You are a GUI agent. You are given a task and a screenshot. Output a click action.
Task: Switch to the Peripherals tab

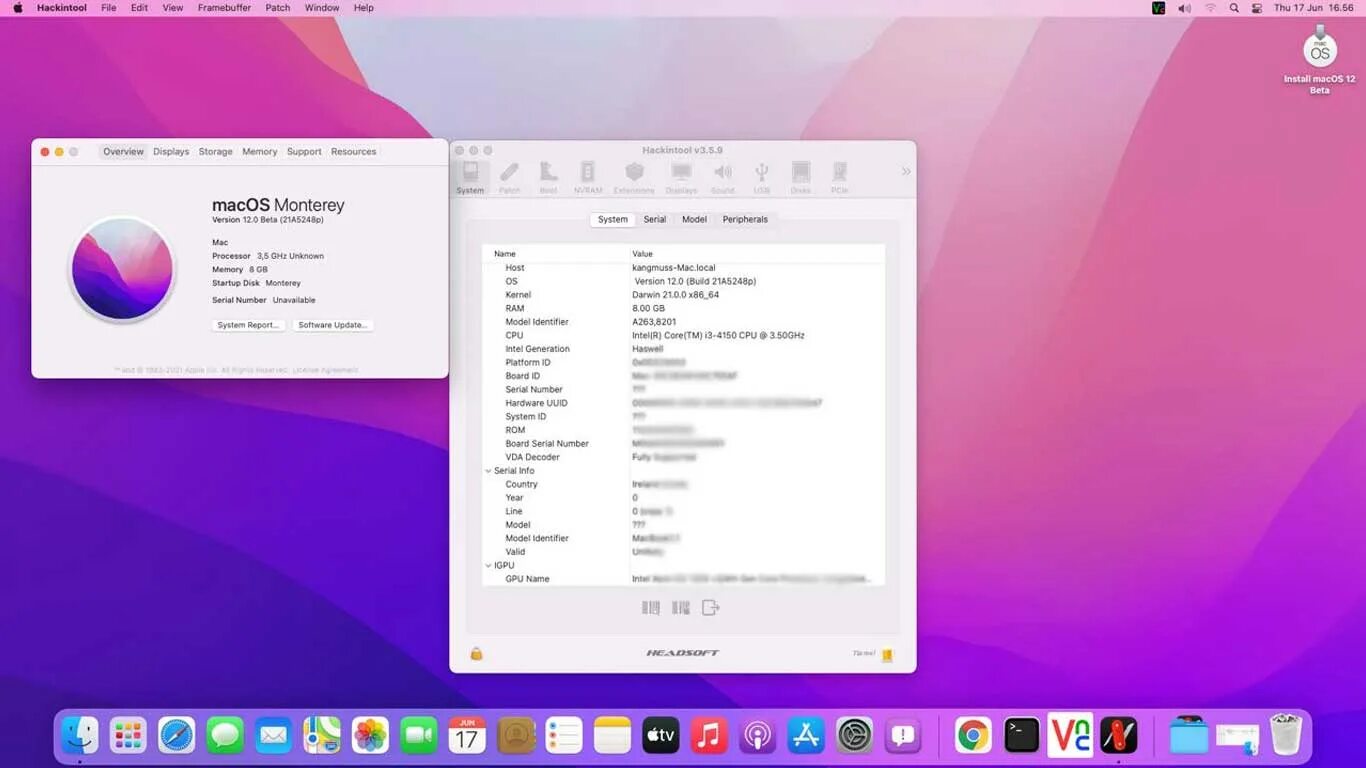744,219
